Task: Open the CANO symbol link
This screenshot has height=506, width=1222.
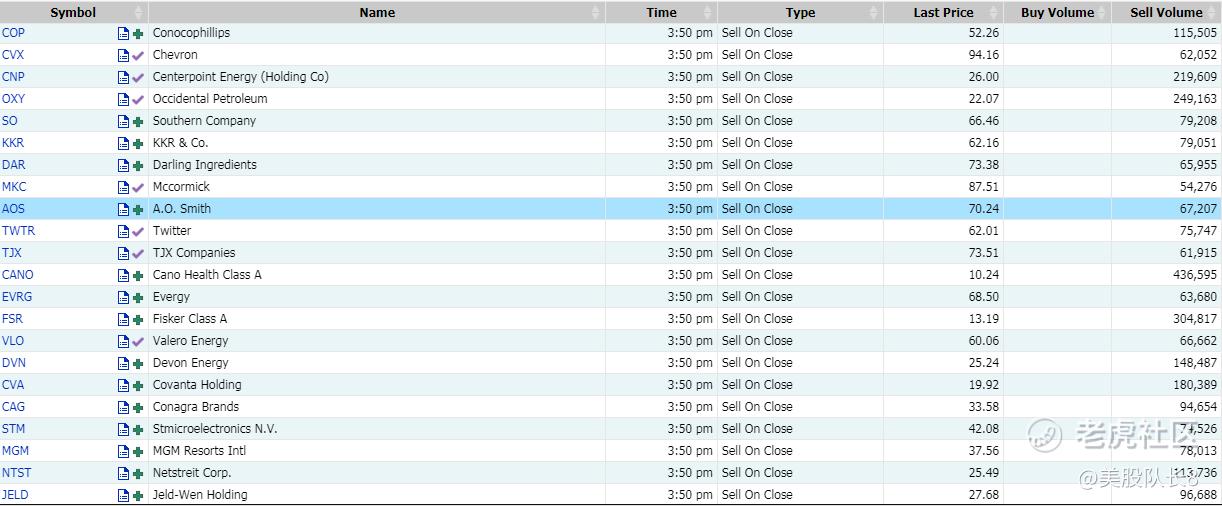Action: [x=17, y=275]
